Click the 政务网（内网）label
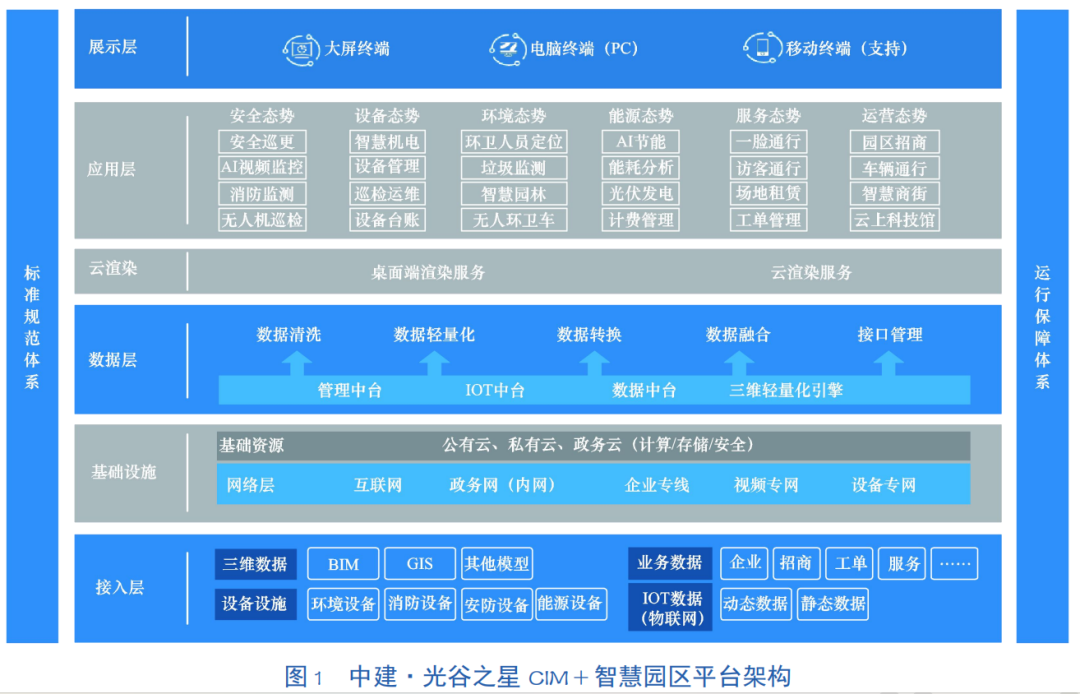 (502, 485)
